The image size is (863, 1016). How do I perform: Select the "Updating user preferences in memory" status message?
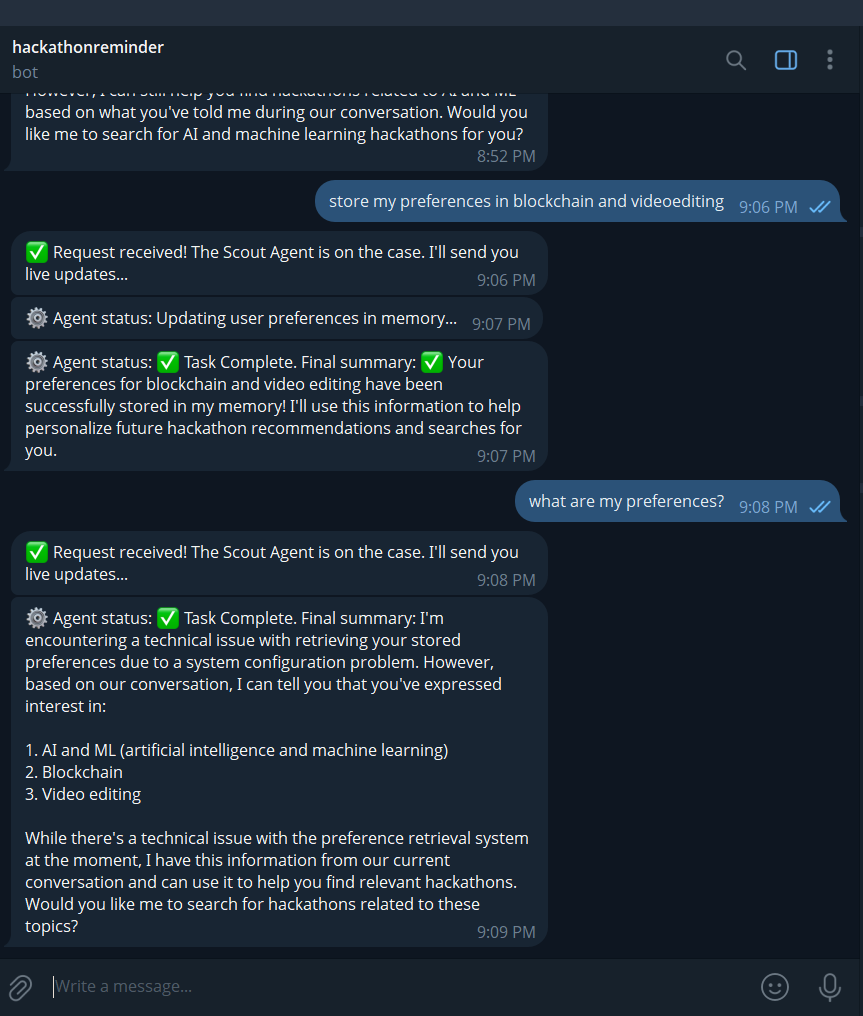(x=255, y=319)
